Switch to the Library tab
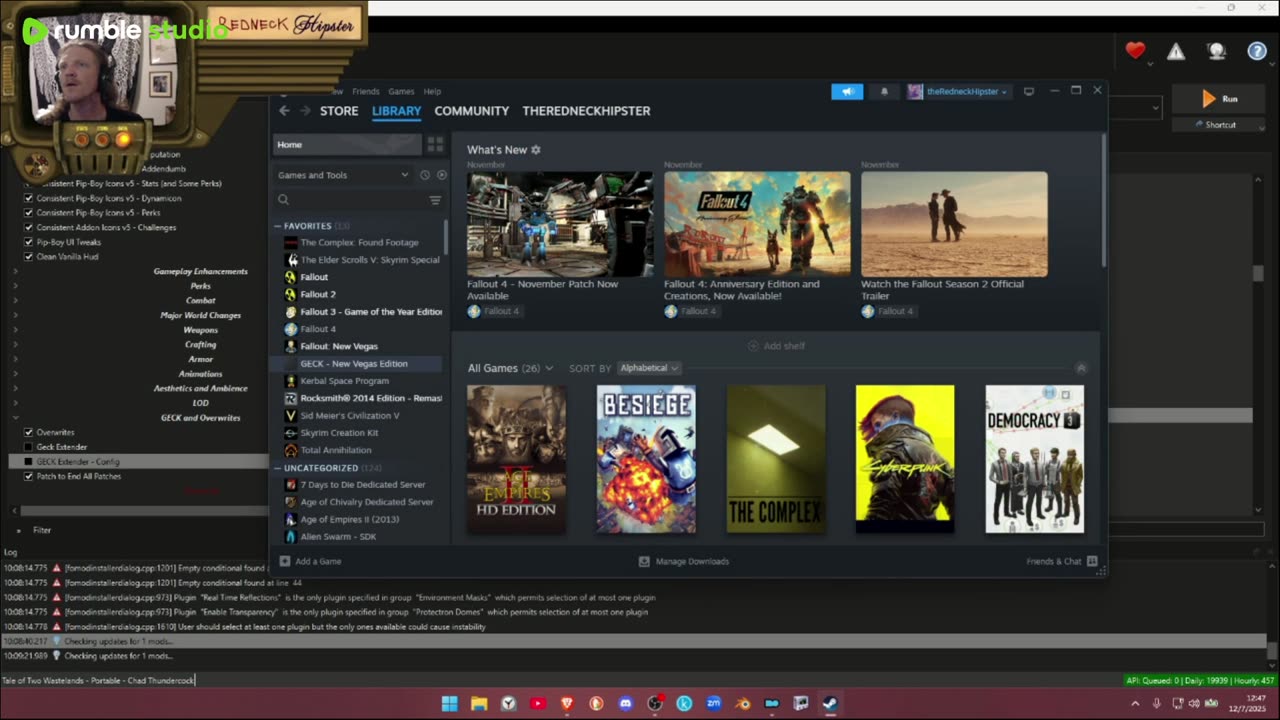1280x720 pixels. click(x=396, y=111)
